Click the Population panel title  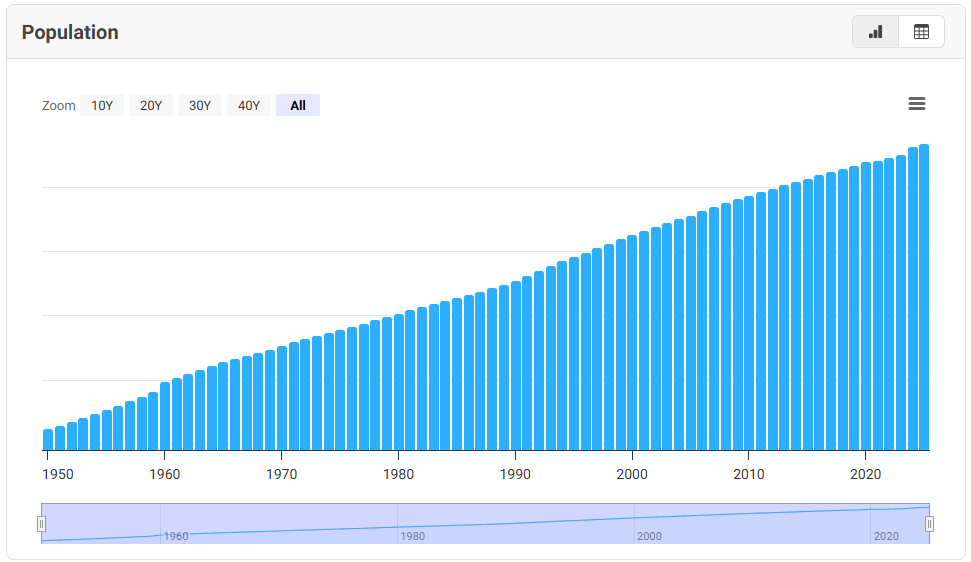(x=70, y=32)
